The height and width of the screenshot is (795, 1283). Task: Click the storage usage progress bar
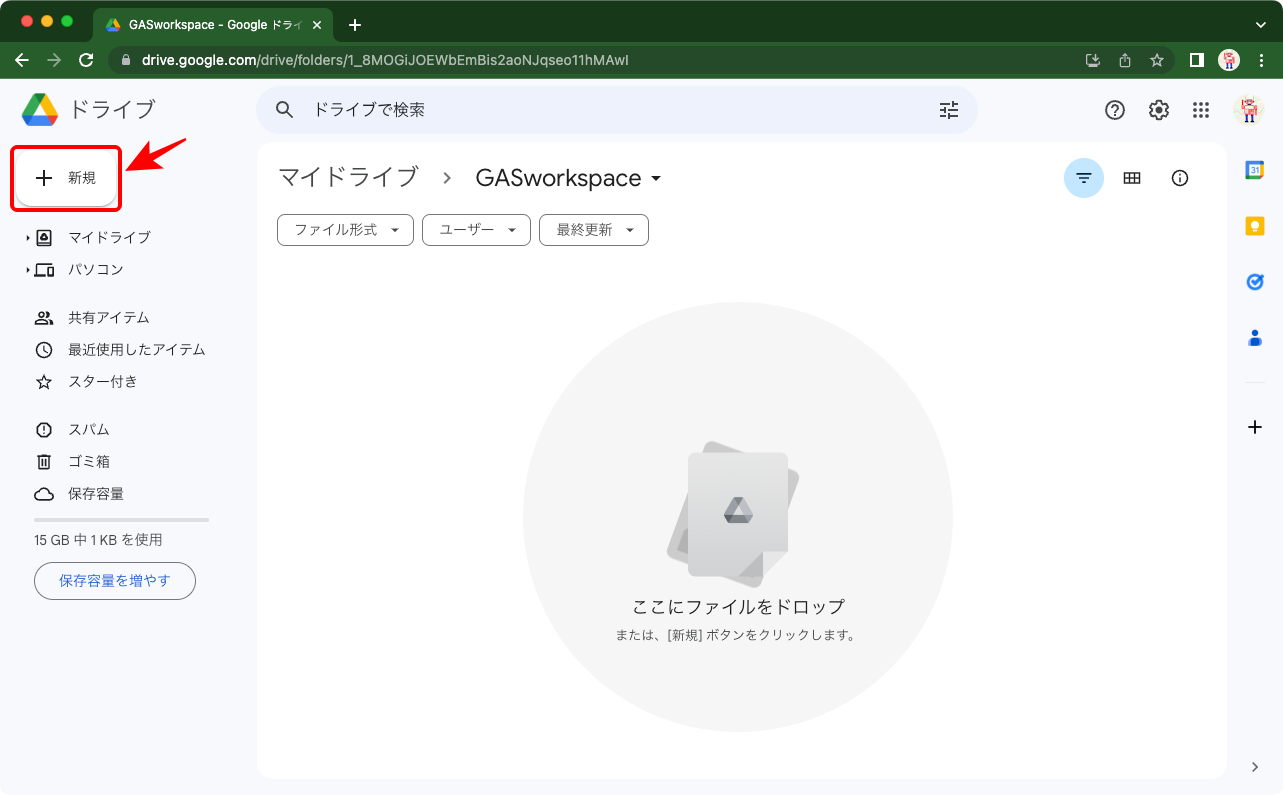(x=120, y=517)
